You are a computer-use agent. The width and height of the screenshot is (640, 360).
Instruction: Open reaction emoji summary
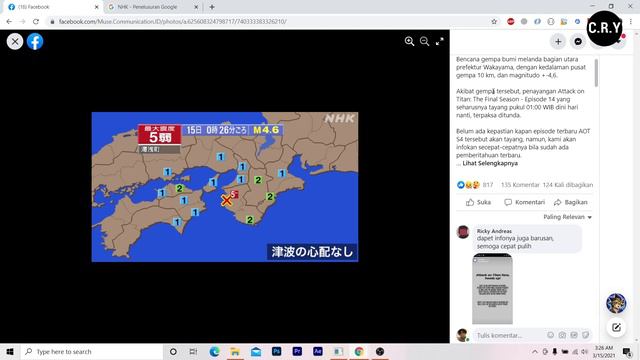pos(468,185)
